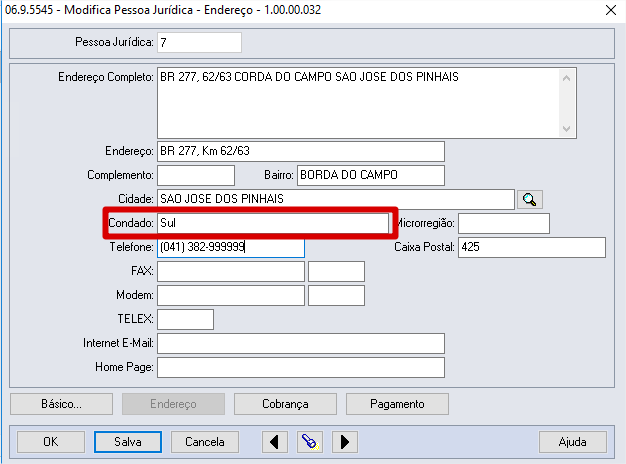Switch to the Básico... section
The height and width of the screenshot is (464, 626).
click(x=61, y=404)
